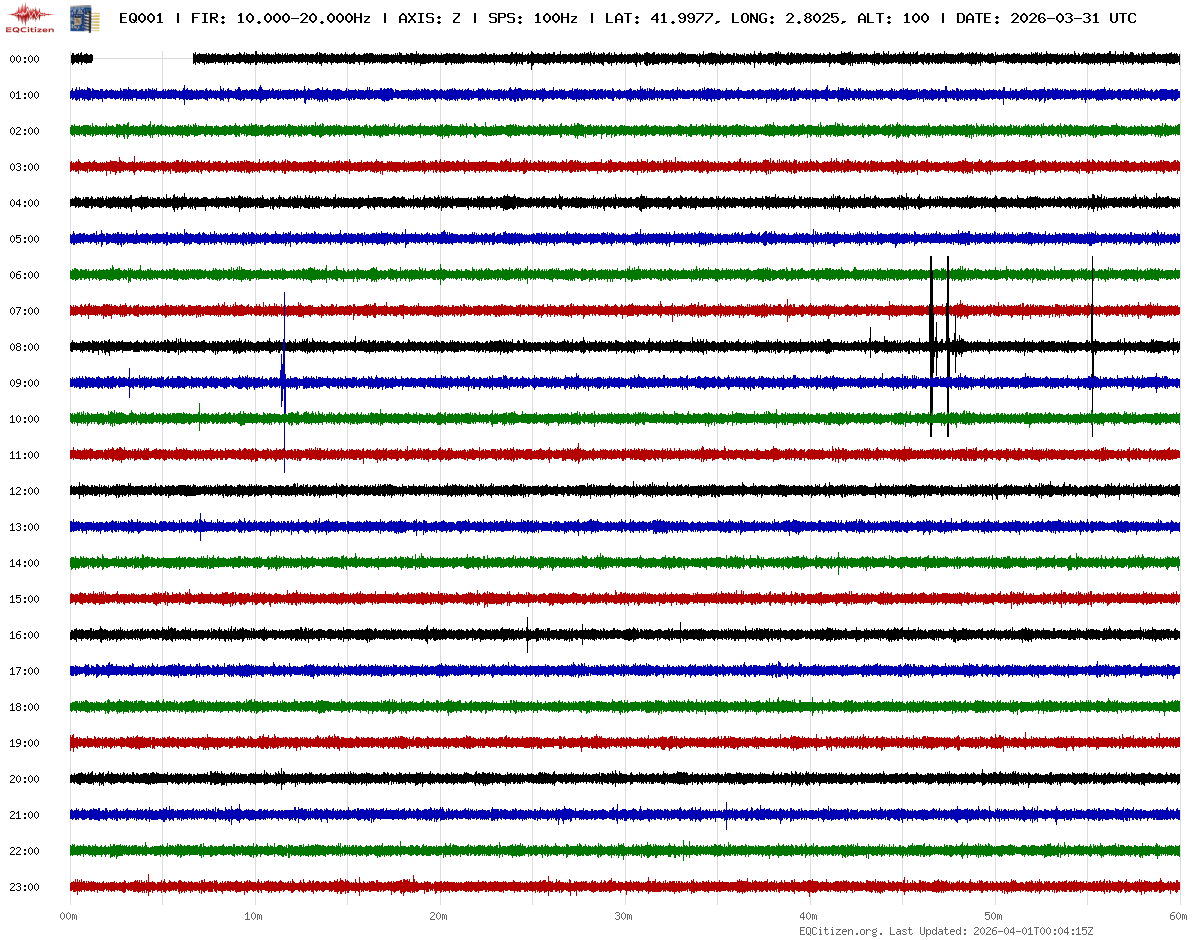Viewport: 1200px width, 940px height.
Task: Click the black spike near 55 minutes
Action: (x=1092, y=346)
